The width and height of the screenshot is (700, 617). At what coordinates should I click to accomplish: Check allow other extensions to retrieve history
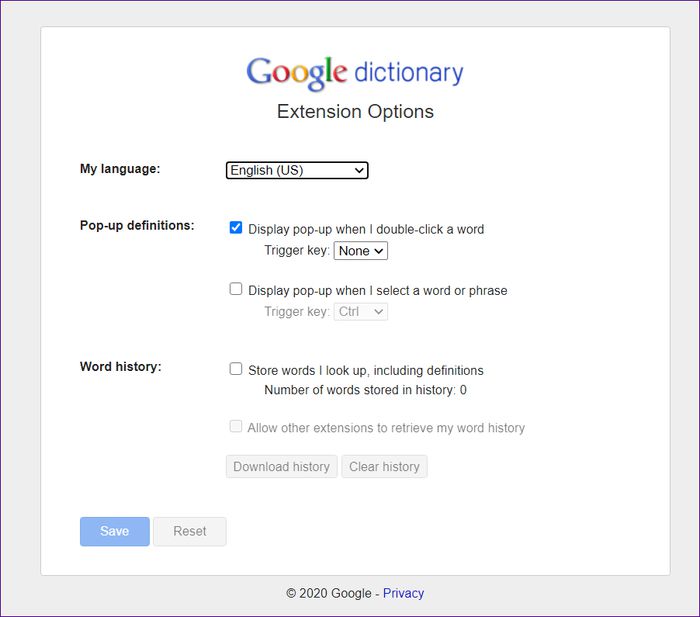(x=236, y=426)
